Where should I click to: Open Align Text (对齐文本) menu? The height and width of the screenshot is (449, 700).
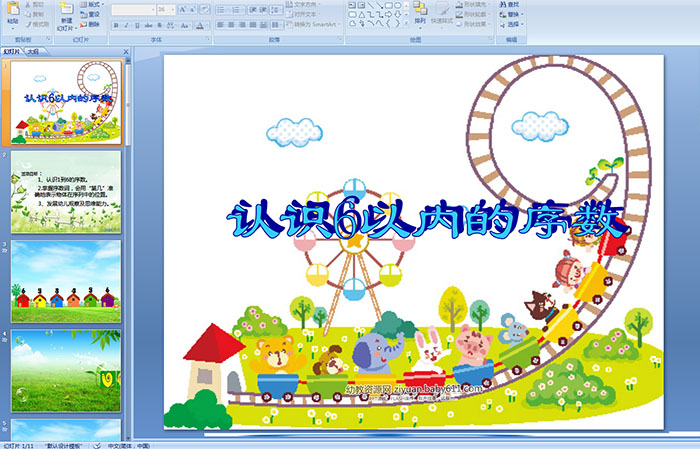[304, 14]
